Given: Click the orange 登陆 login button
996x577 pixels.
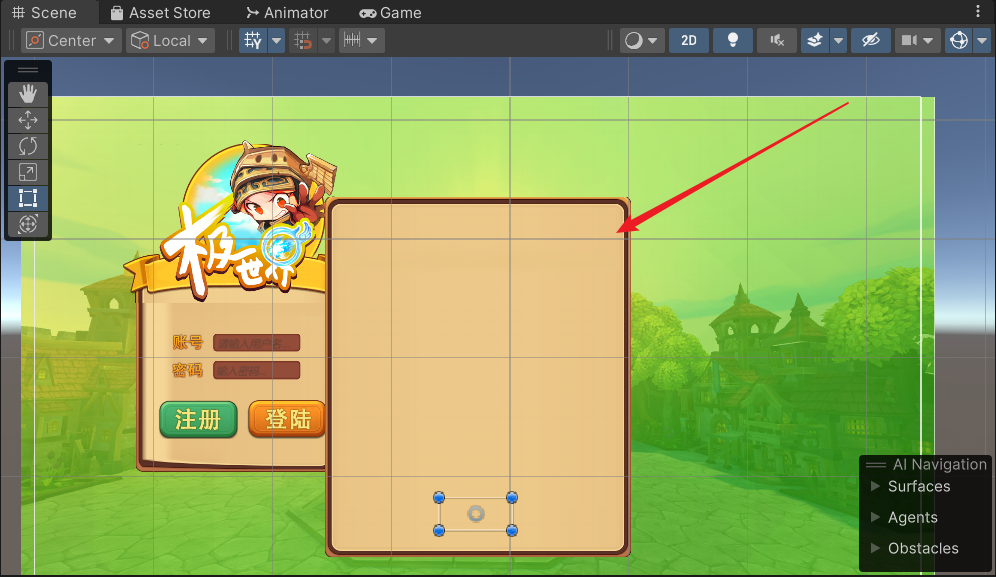Looking at the screenshot, I should 287,419.
